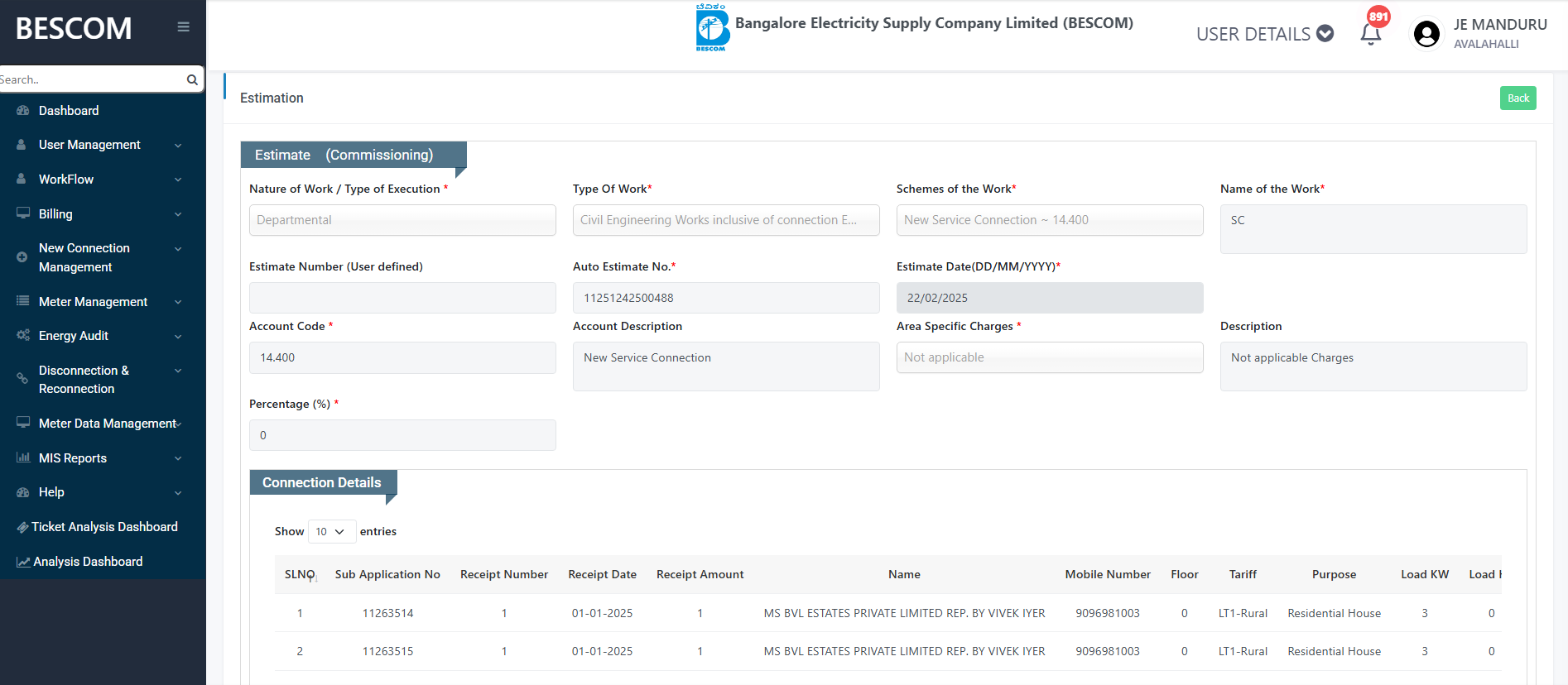1568x685 pixels.
Task: Click the Meter Data Management monitor icon
Action: tap(23, 423)
